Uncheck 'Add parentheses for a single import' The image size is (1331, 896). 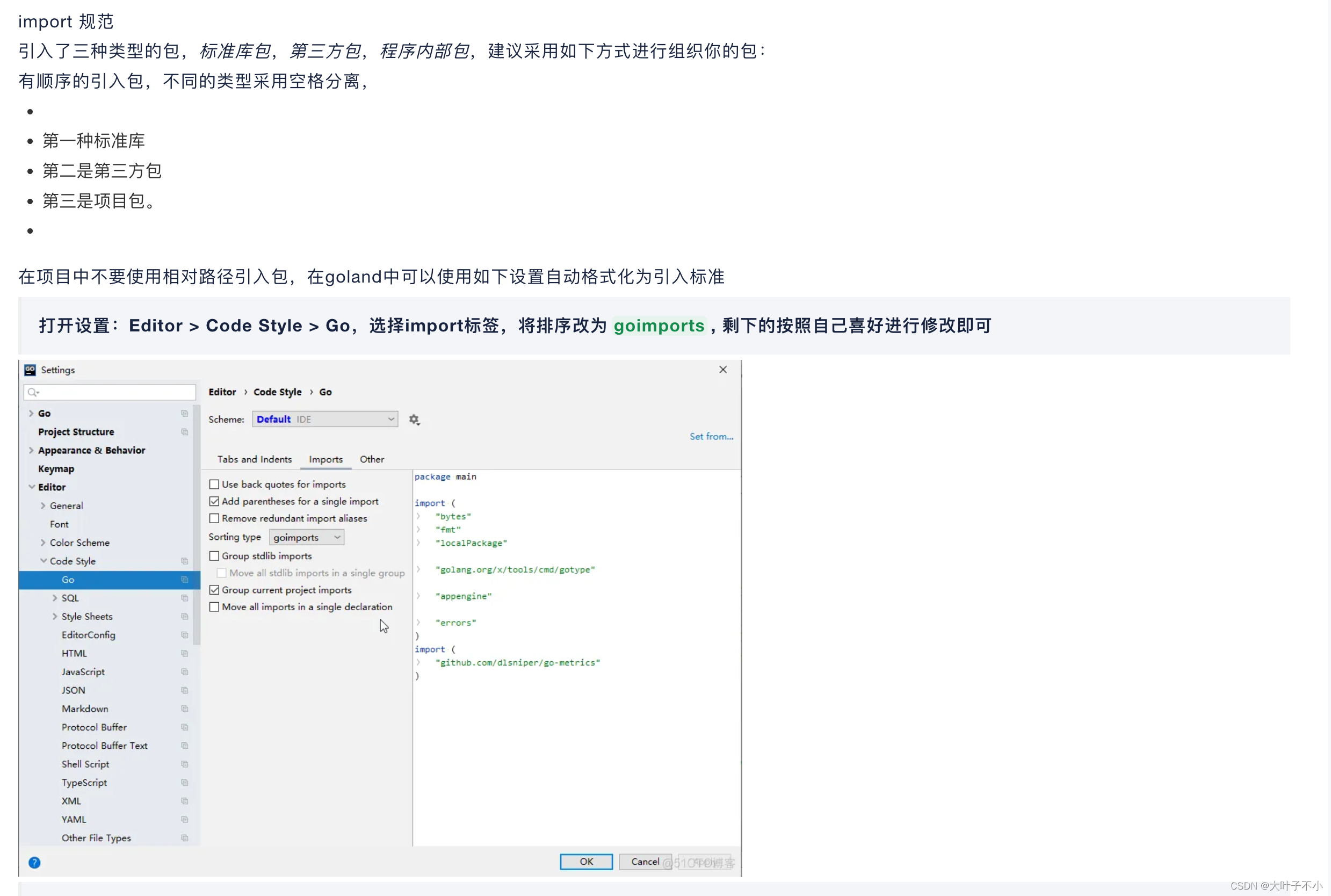click(214, 501)
